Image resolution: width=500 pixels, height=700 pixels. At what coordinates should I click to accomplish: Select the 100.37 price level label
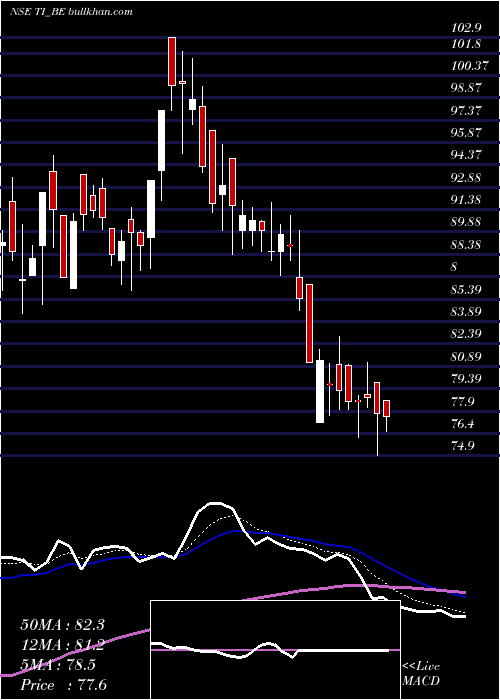tap(471, 66)
